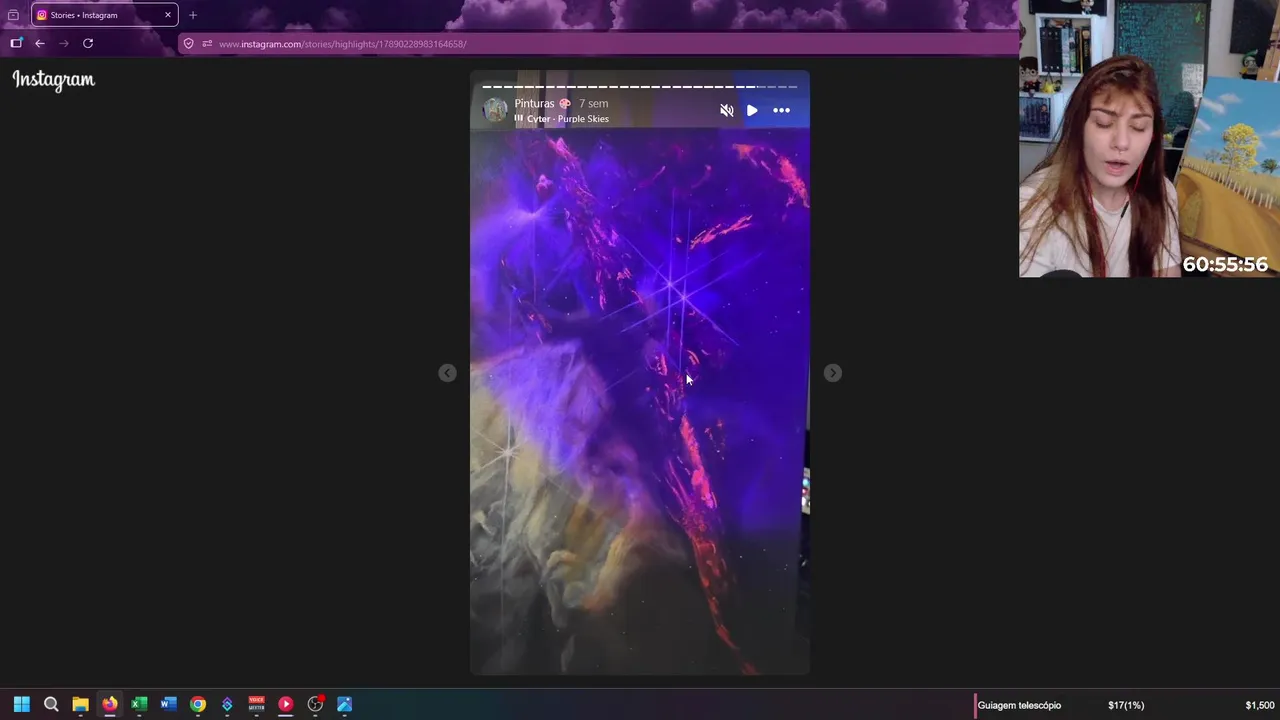Go forward one page
This screenshot has width=1280, height=720.
(x=64, y=43)
